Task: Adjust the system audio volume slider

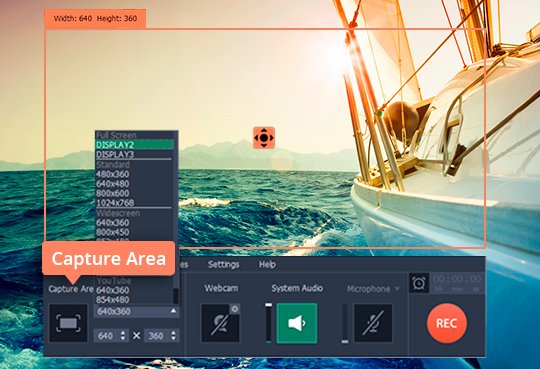Action: coord(269,323)
